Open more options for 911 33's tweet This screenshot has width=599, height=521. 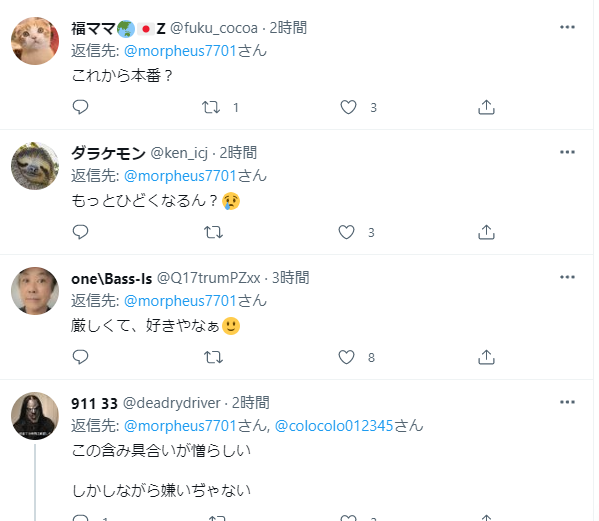[x=567, y=402]
